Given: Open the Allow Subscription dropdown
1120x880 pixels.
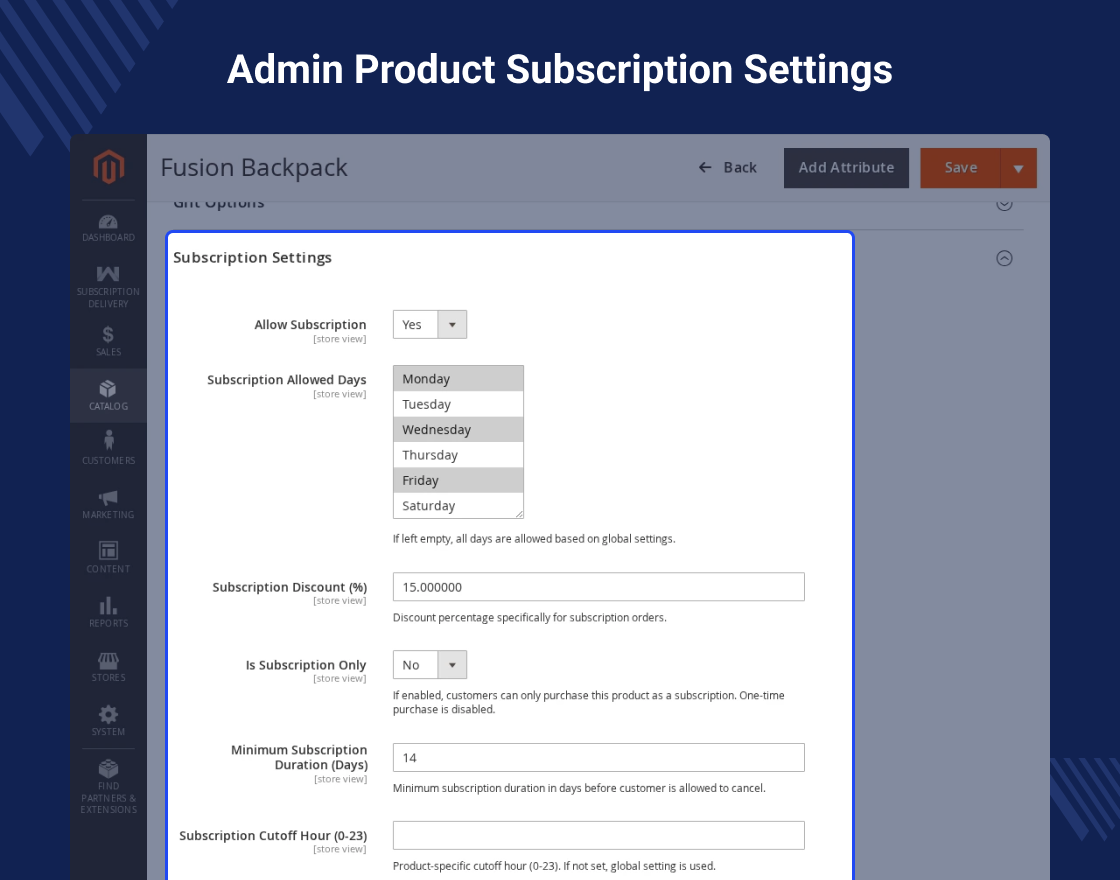Looking at the screenshot, I should click(x=430, y=324).
